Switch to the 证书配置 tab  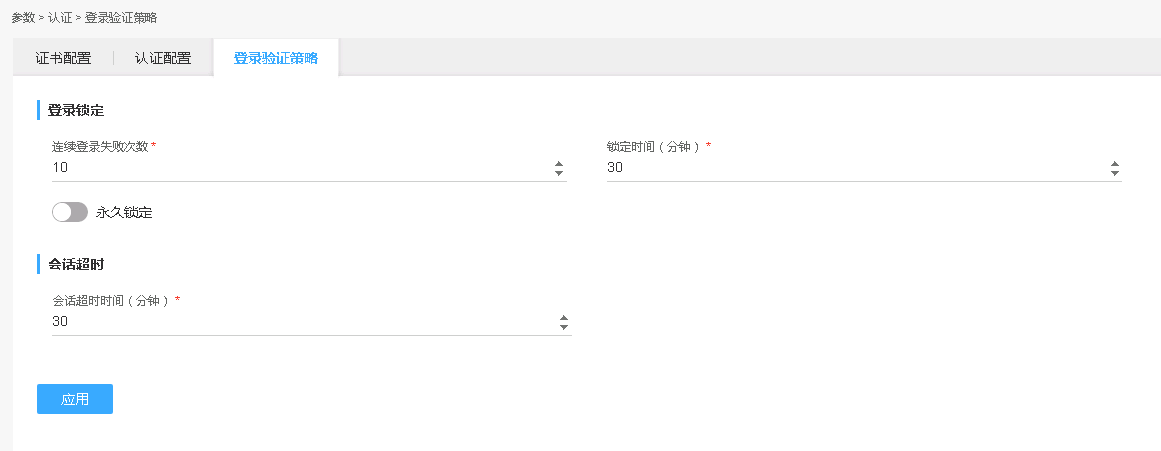[x=63, y=58]
